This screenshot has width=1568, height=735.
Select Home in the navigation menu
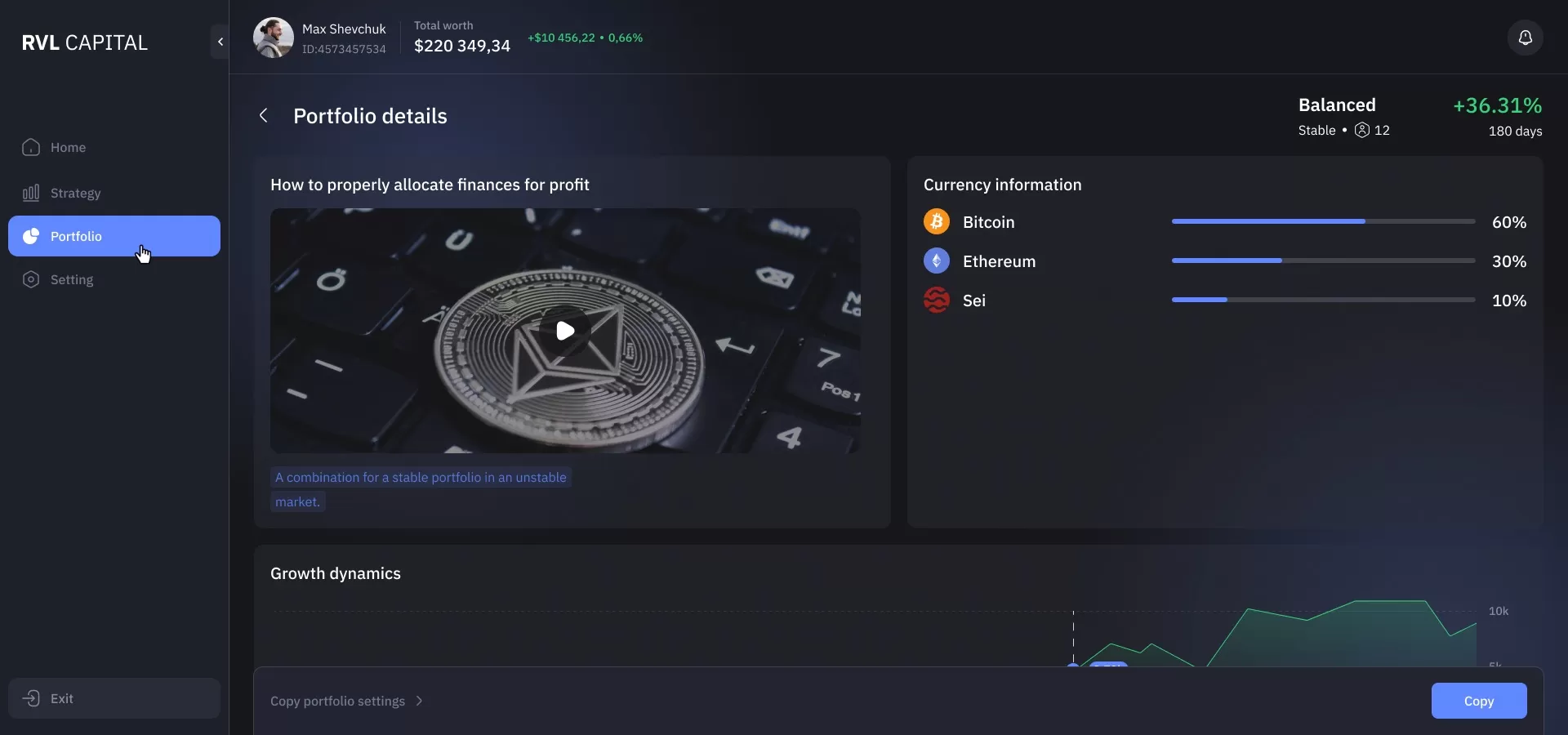69,148
